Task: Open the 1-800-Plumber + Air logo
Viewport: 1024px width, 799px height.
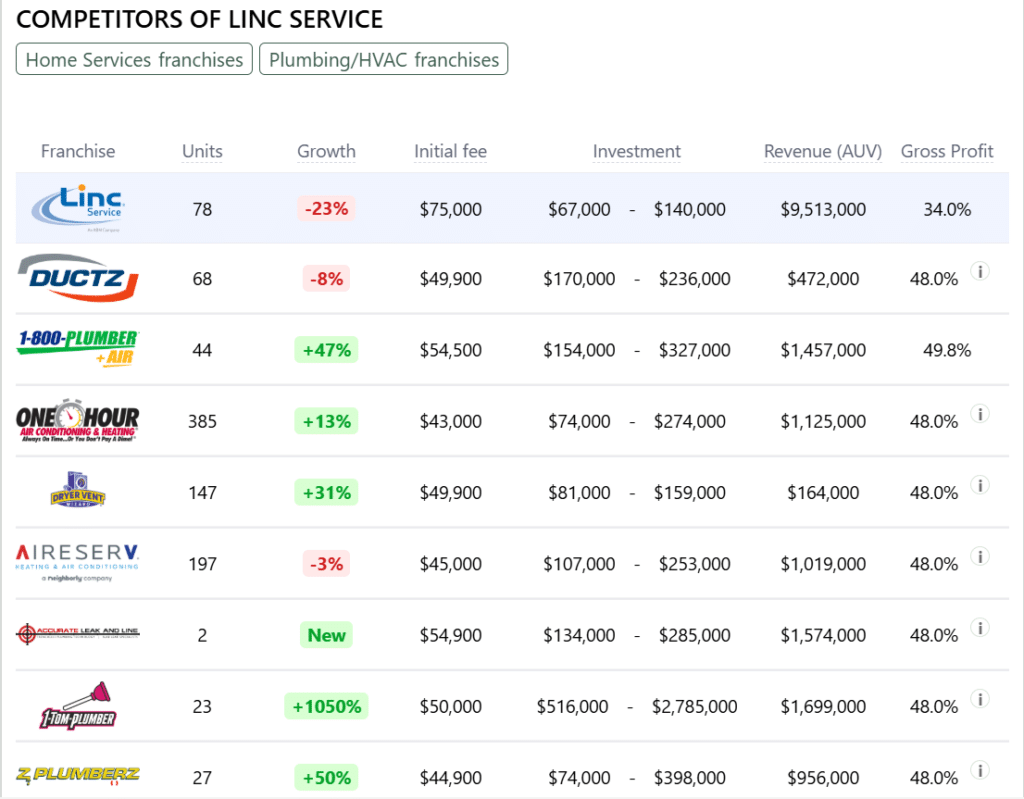Action: [x=78, y=348]
